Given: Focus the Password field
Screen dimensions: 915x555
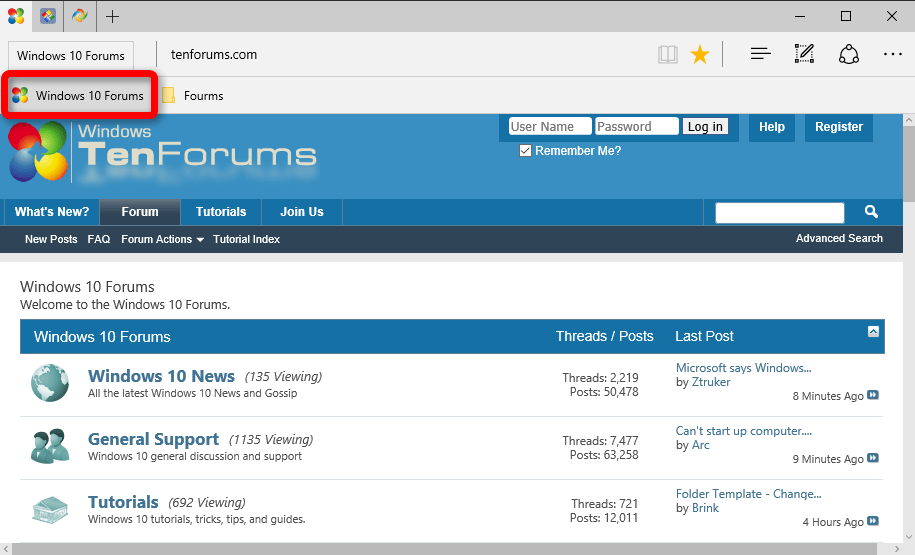Looking at the screenshot, I should coord(637,127).
